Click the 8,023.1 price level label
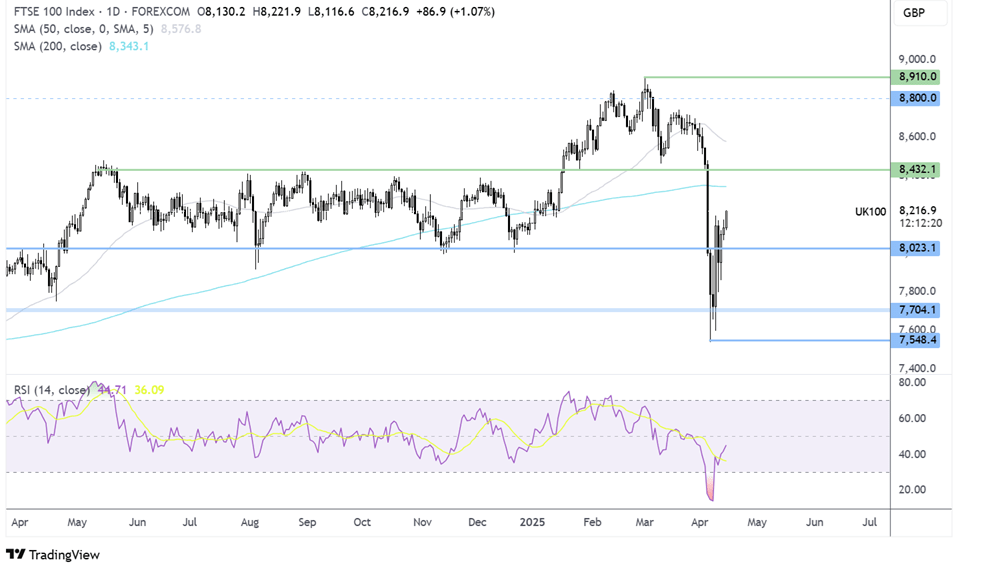This screenshot has height=572, width=997. pyautogui.click(x=916, y=248)
